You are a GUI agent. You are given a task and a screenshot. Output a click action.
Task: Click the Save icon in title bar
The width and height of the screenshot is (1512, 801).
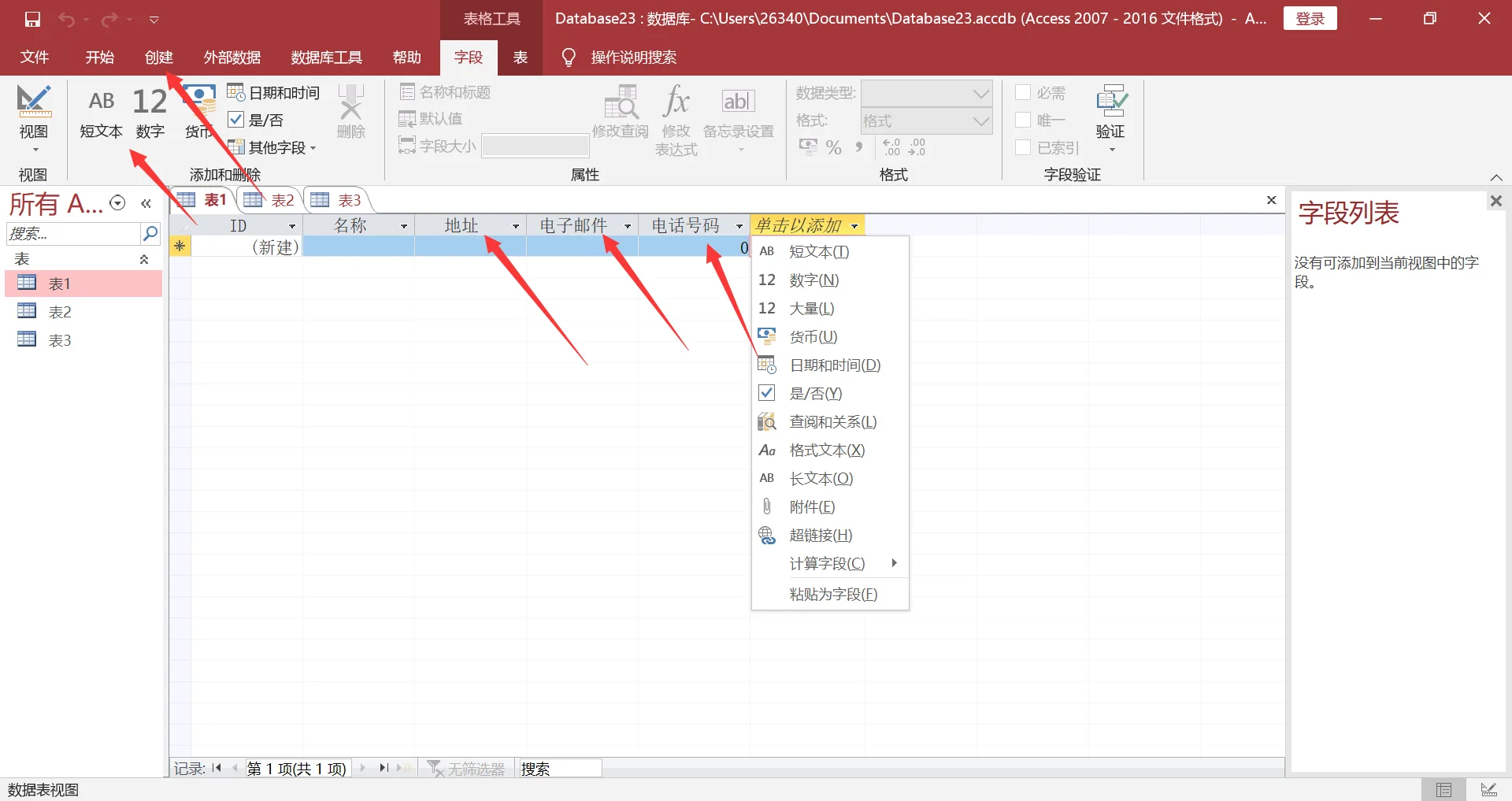tap(32, 19)
